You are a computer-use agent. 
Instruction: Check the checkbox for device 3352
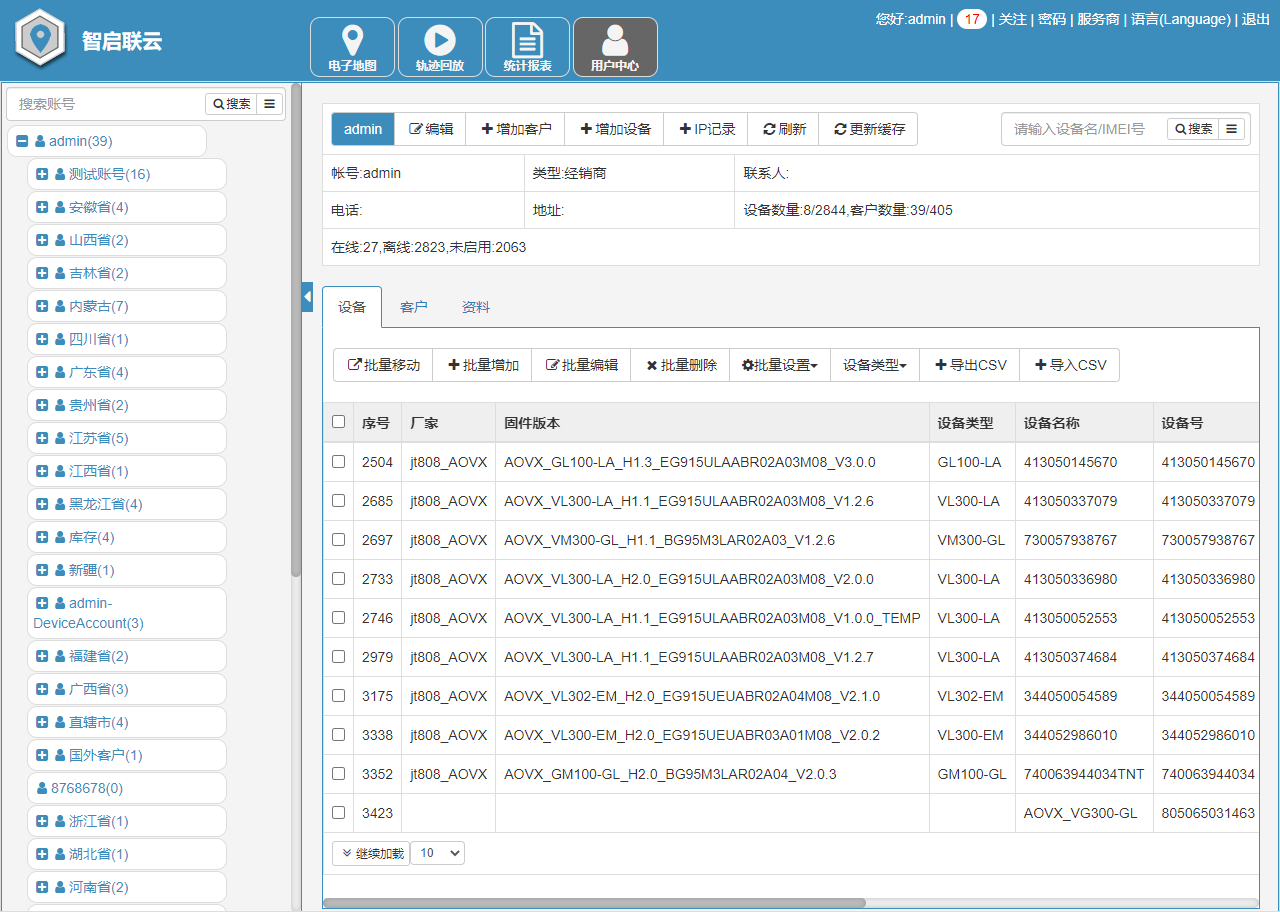click(338, 773)
